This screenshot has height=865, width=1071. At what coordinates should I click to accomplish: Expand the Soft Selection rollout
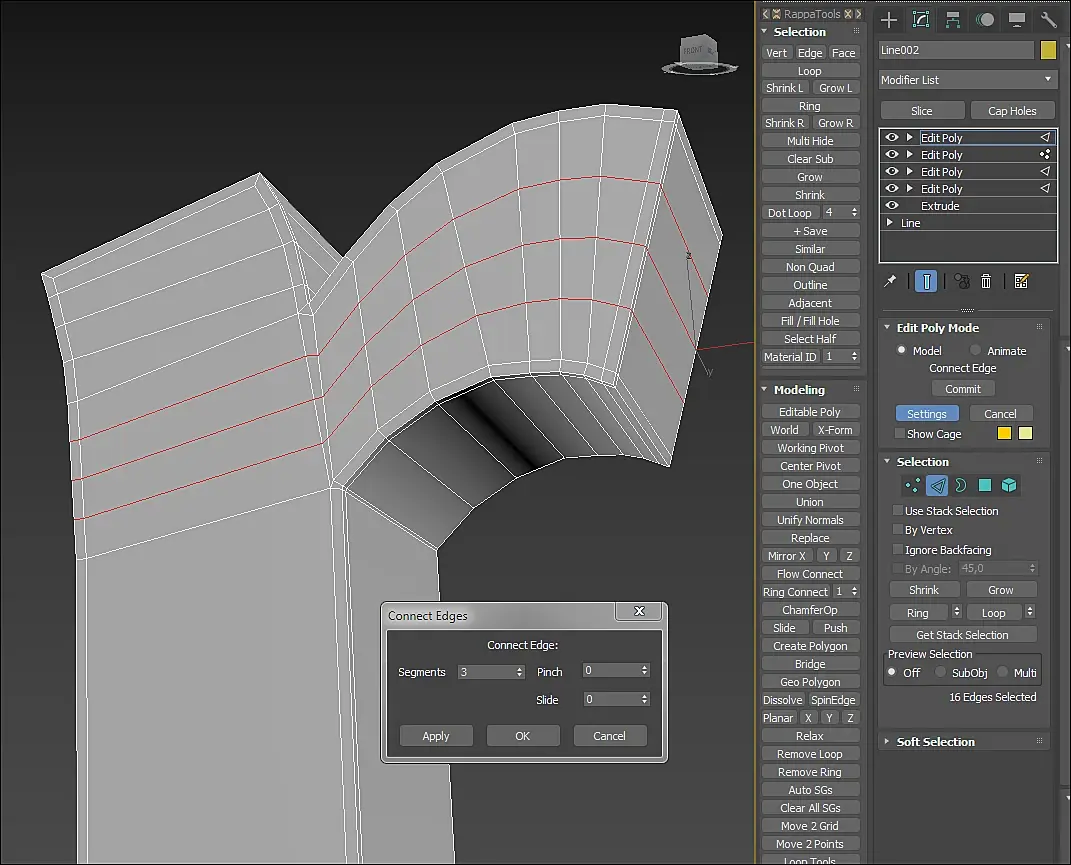[x=935, y=742]
